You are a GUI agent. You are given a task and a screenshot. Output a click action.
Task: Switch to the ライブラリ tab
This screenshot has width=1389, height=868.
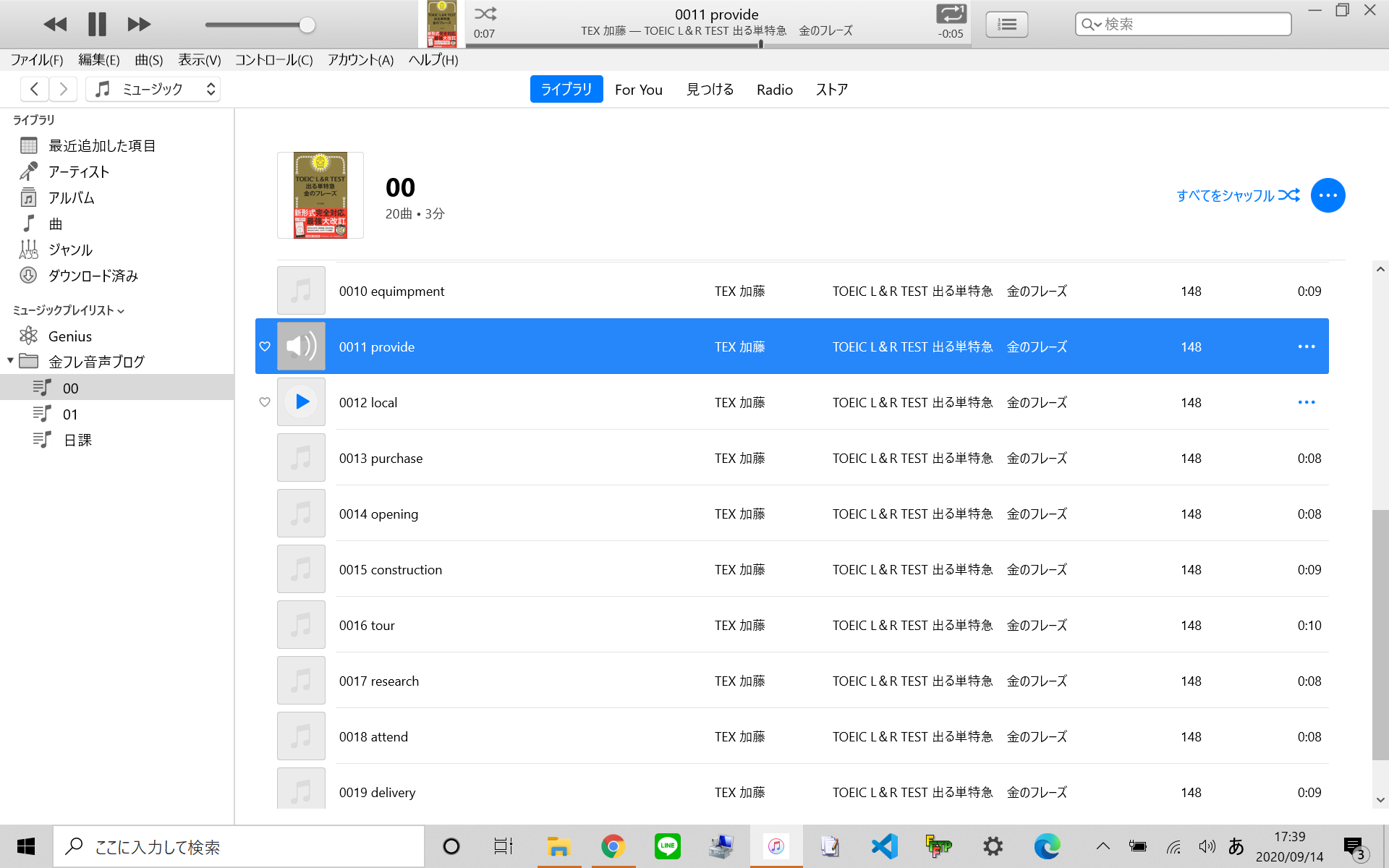(x=566, y=89)
